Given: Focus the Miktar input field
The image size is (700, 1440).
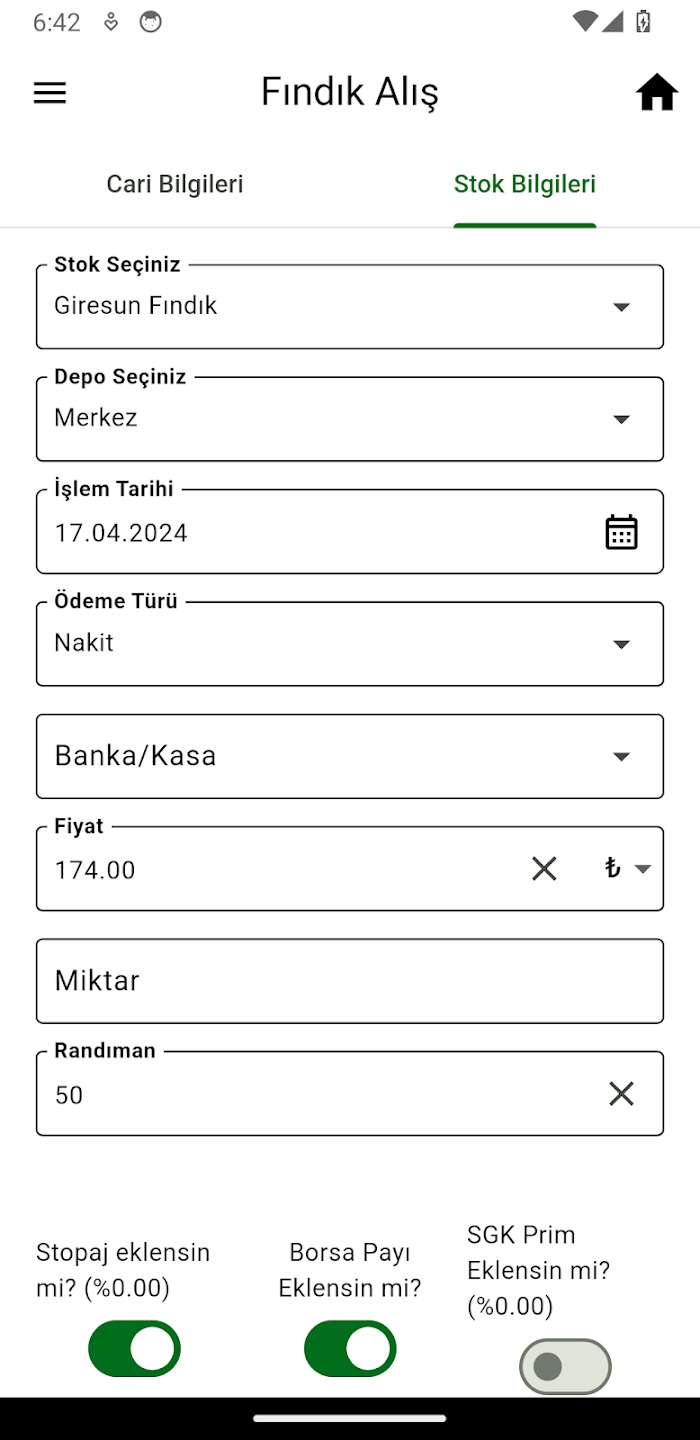Looking at the screenshot, I should [350, 981].
